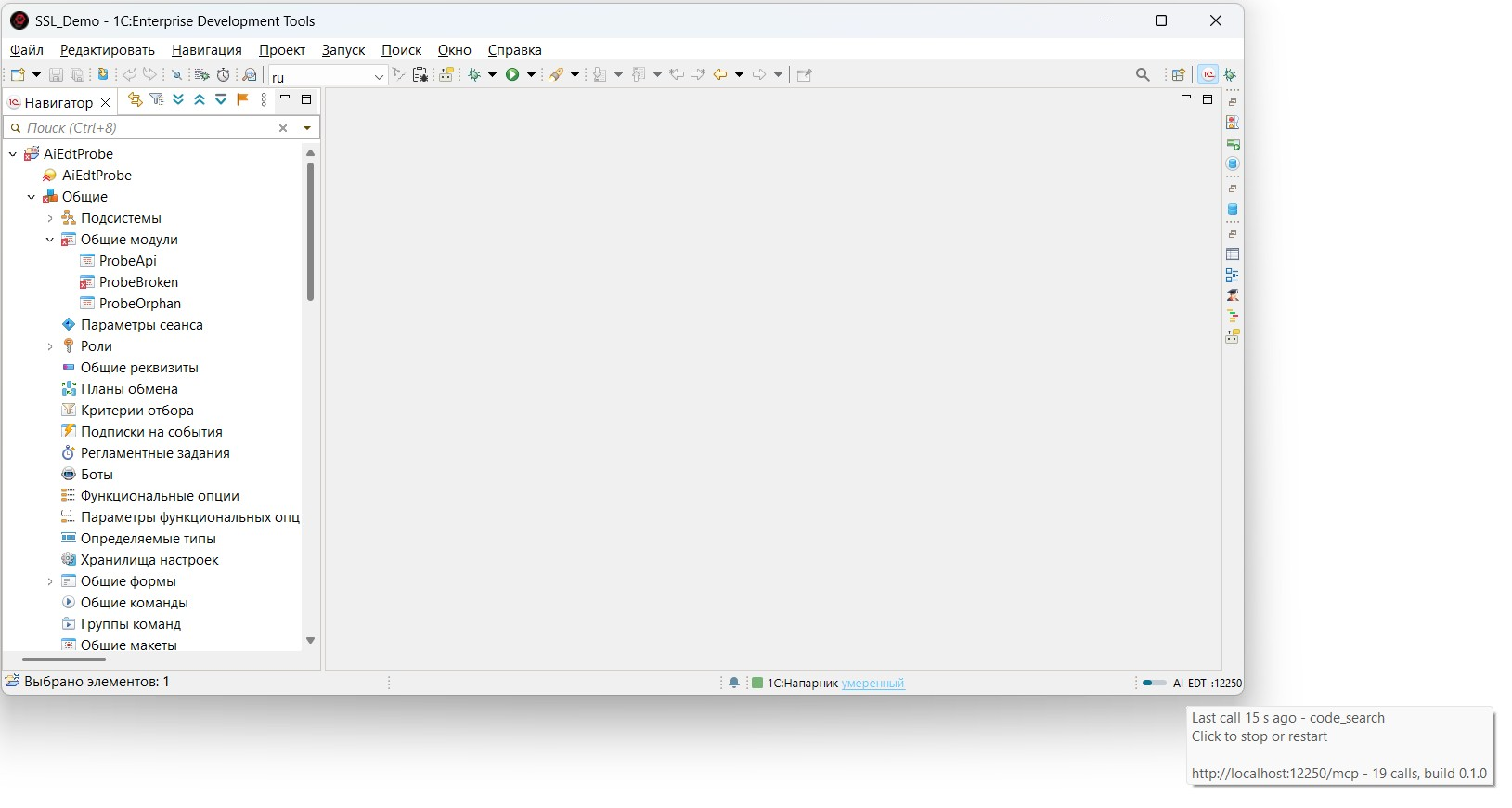Click the green Run launch button

point(512,75)
